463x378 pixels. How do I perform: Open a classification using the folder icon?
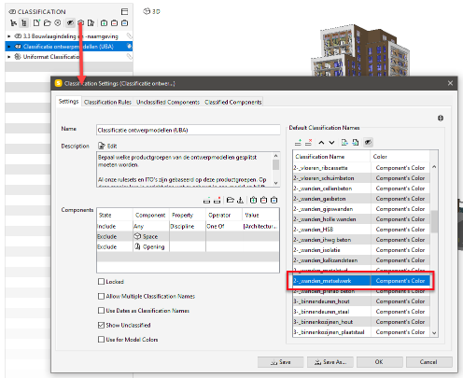pyautogui.click(x=47, y=23)
